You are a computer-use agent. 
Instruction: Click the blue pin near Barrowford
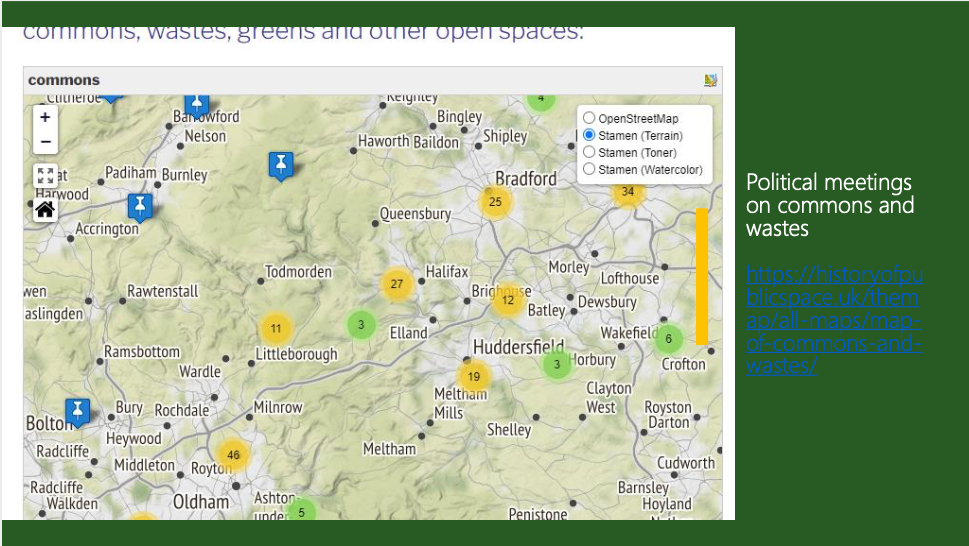[197, 103]
